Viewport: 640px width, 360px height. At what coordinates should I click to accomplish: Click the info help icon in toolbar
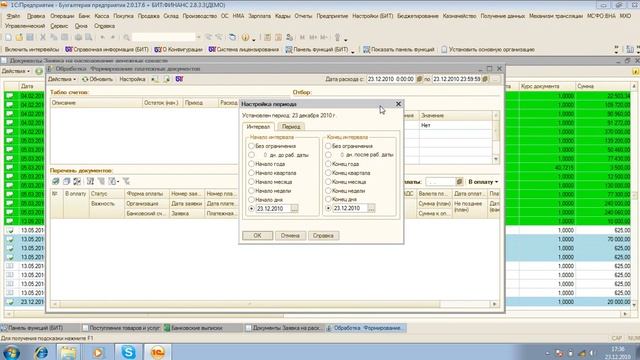click(245, 38)
